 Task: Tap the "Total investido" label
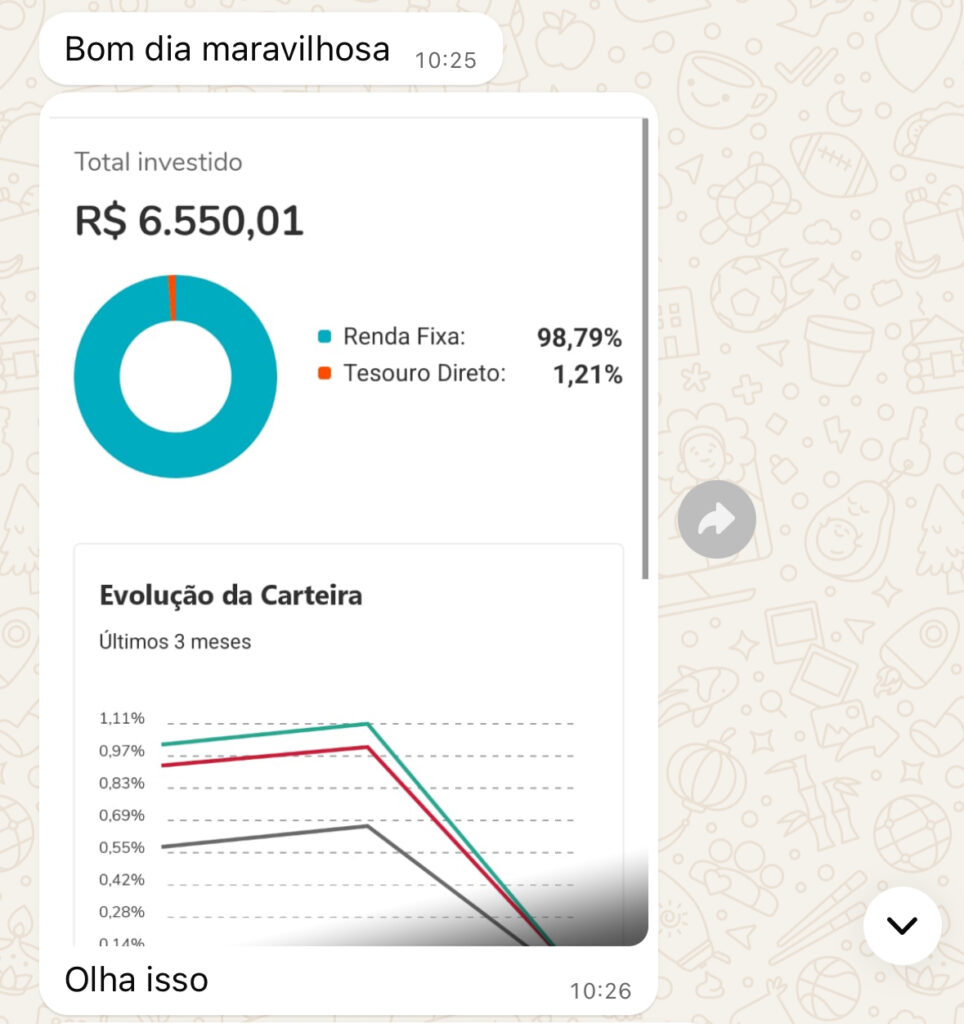coord(158,162)
